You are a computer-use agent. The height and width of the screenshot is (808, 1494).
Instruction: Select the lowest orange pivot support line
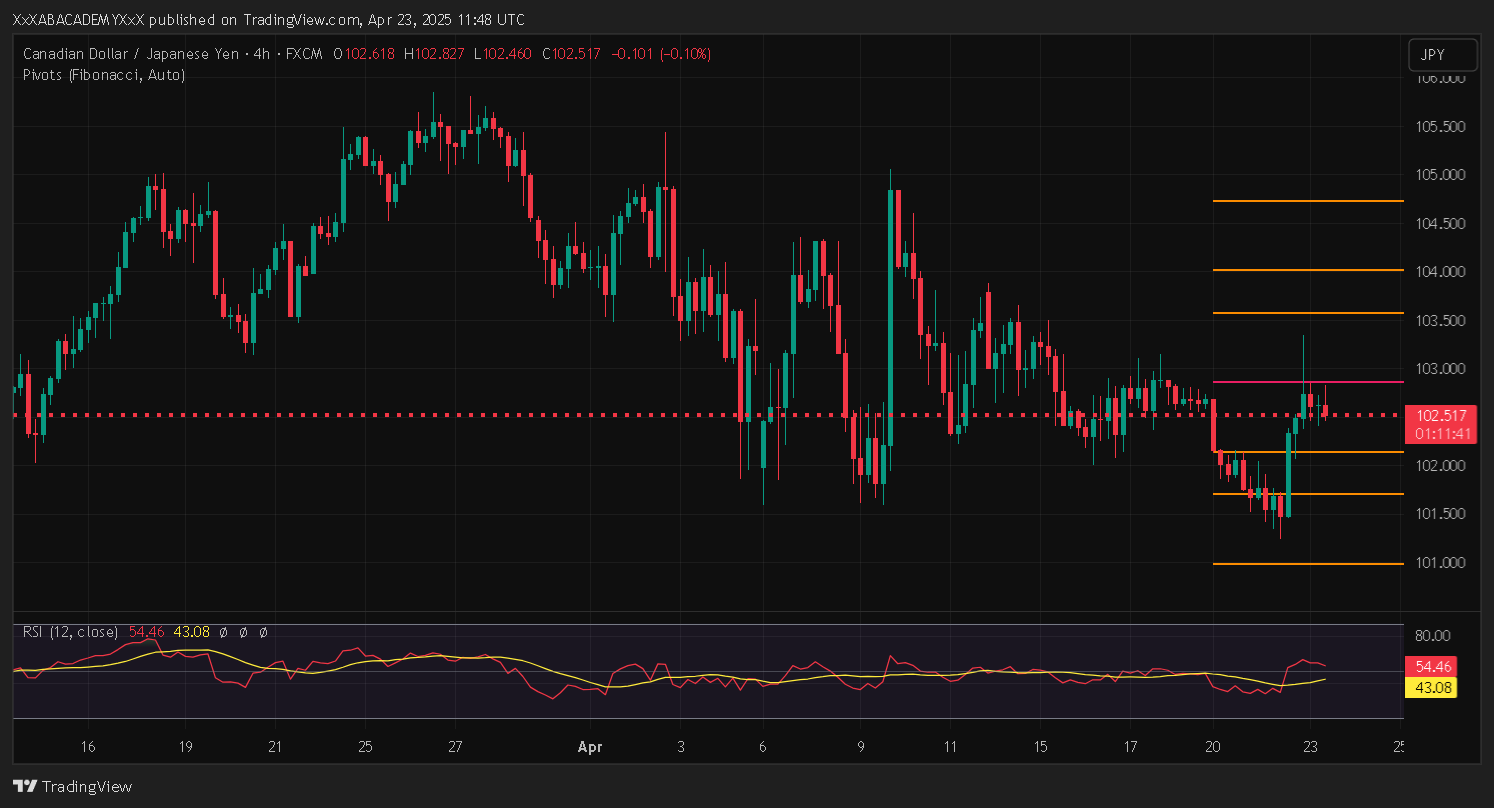(x=1307, y=564)
